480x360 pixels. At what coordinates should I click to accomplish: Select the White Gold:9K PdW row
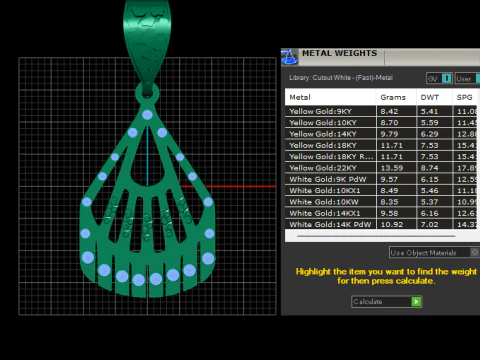coord(381,179)
